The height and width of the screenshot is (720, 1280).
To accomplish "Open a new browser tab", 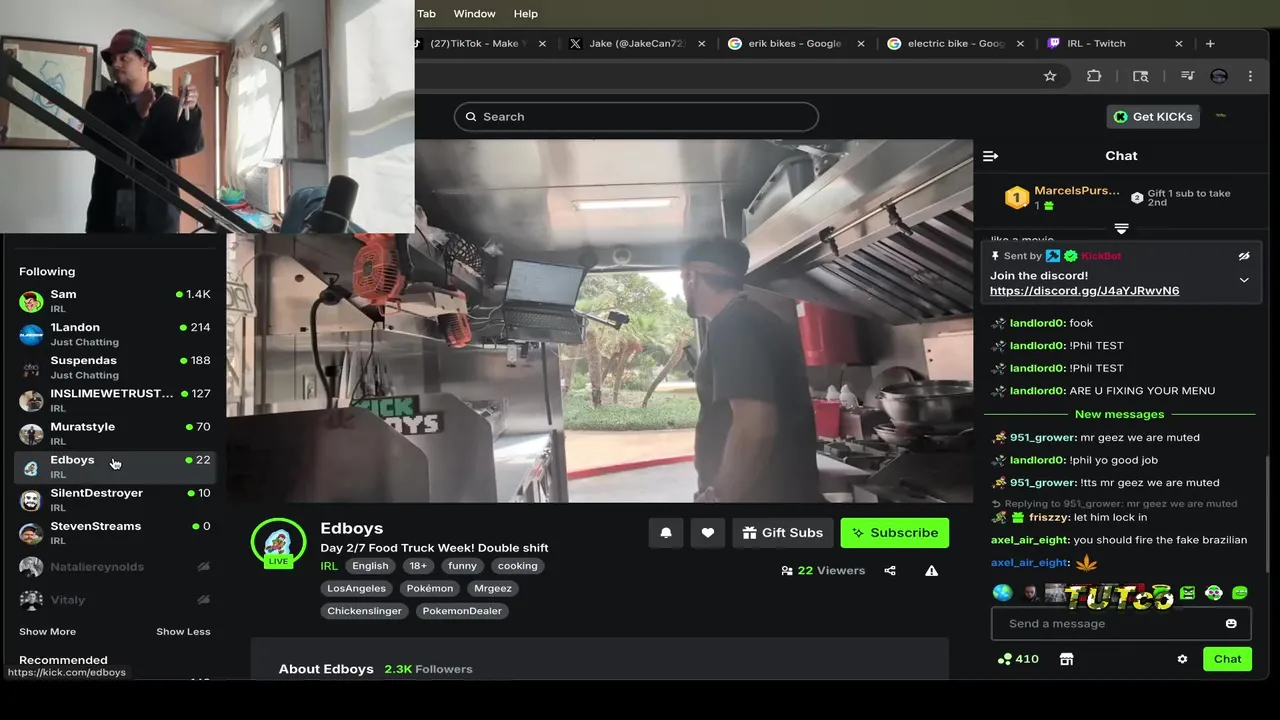I will pos(1210,44).
